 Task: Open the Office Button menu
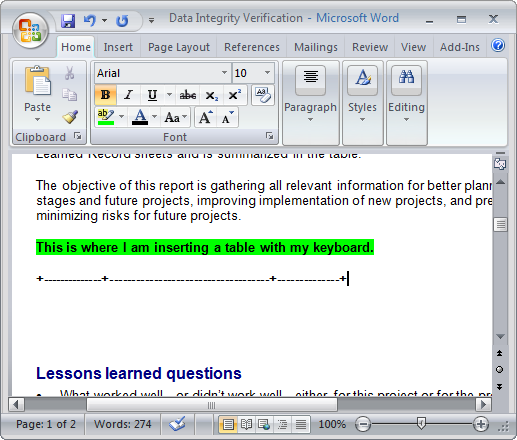click(x=30, y=31)
